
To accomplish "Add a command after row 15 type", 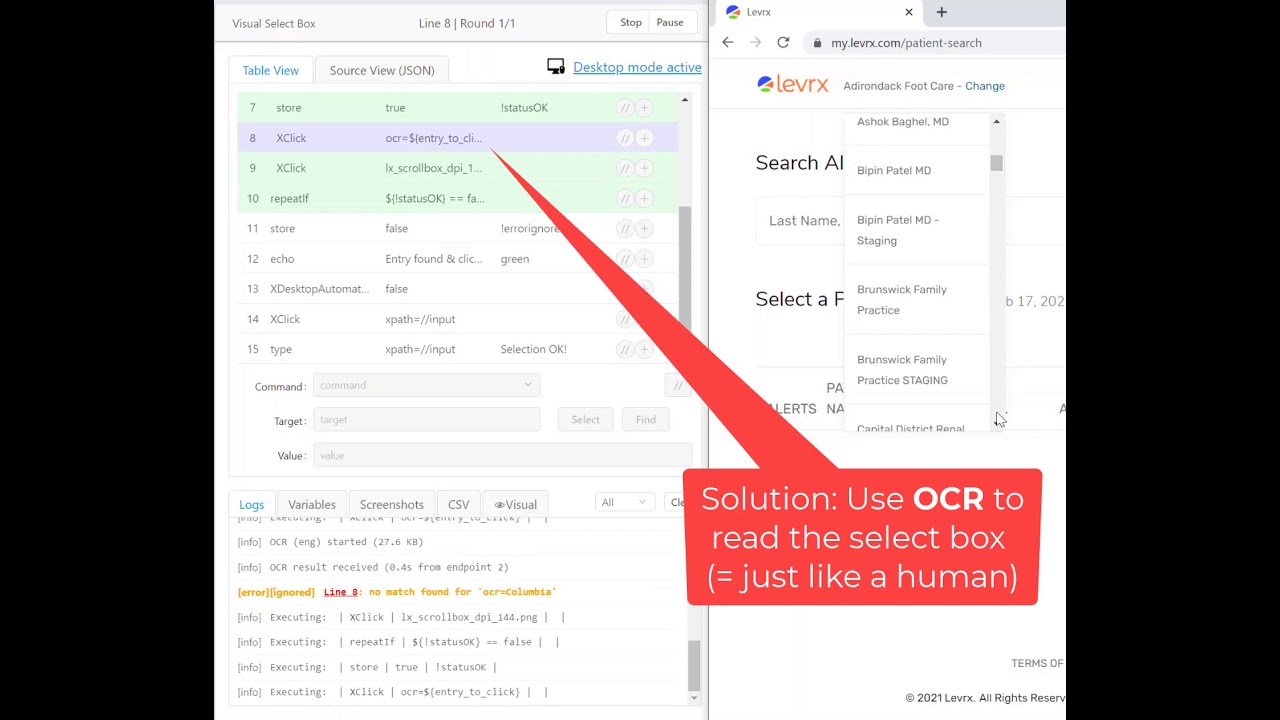I will click(x=644, y=349).
